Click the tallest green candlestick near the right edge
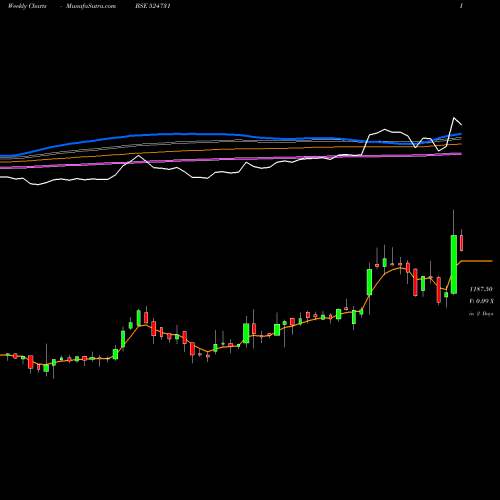Viewport: 500px width, 500px height. pos(454,264)
